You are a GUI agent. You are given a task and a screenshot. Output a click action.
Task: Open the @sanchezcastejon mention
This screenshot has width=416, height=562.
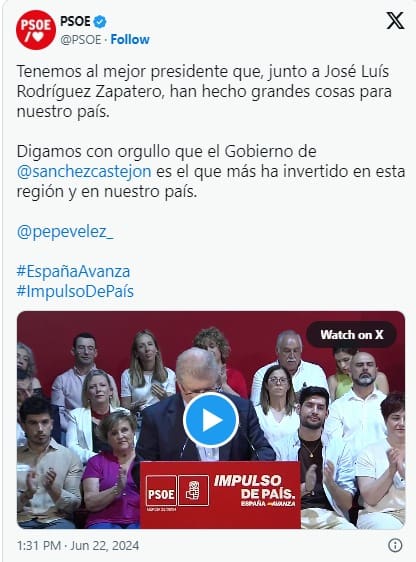click(x=84, y=171)
